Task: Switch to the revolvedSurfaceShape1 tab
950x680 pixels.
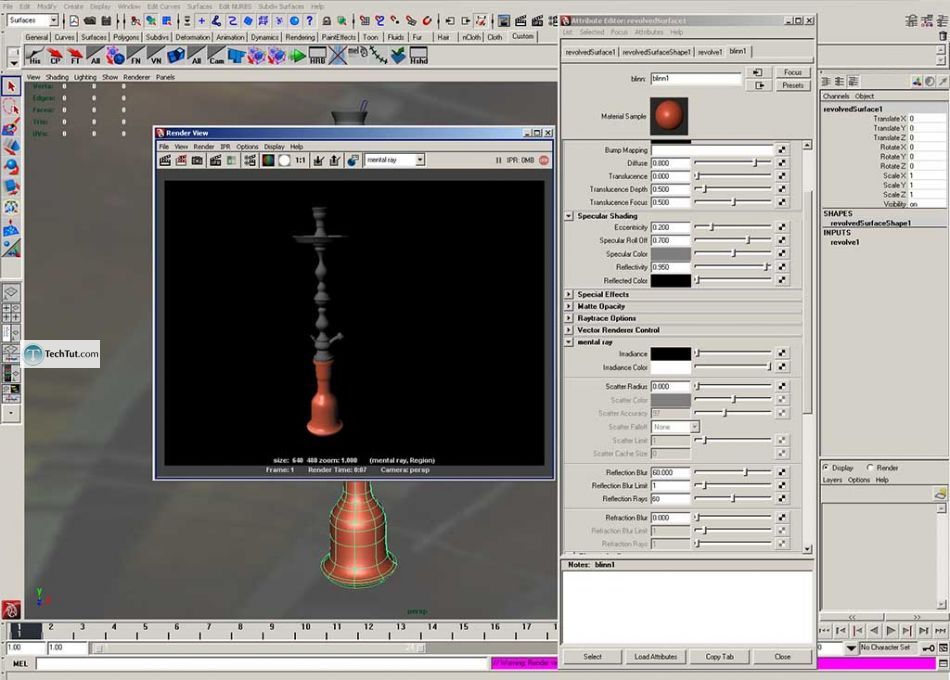Action: click(655, 51)
